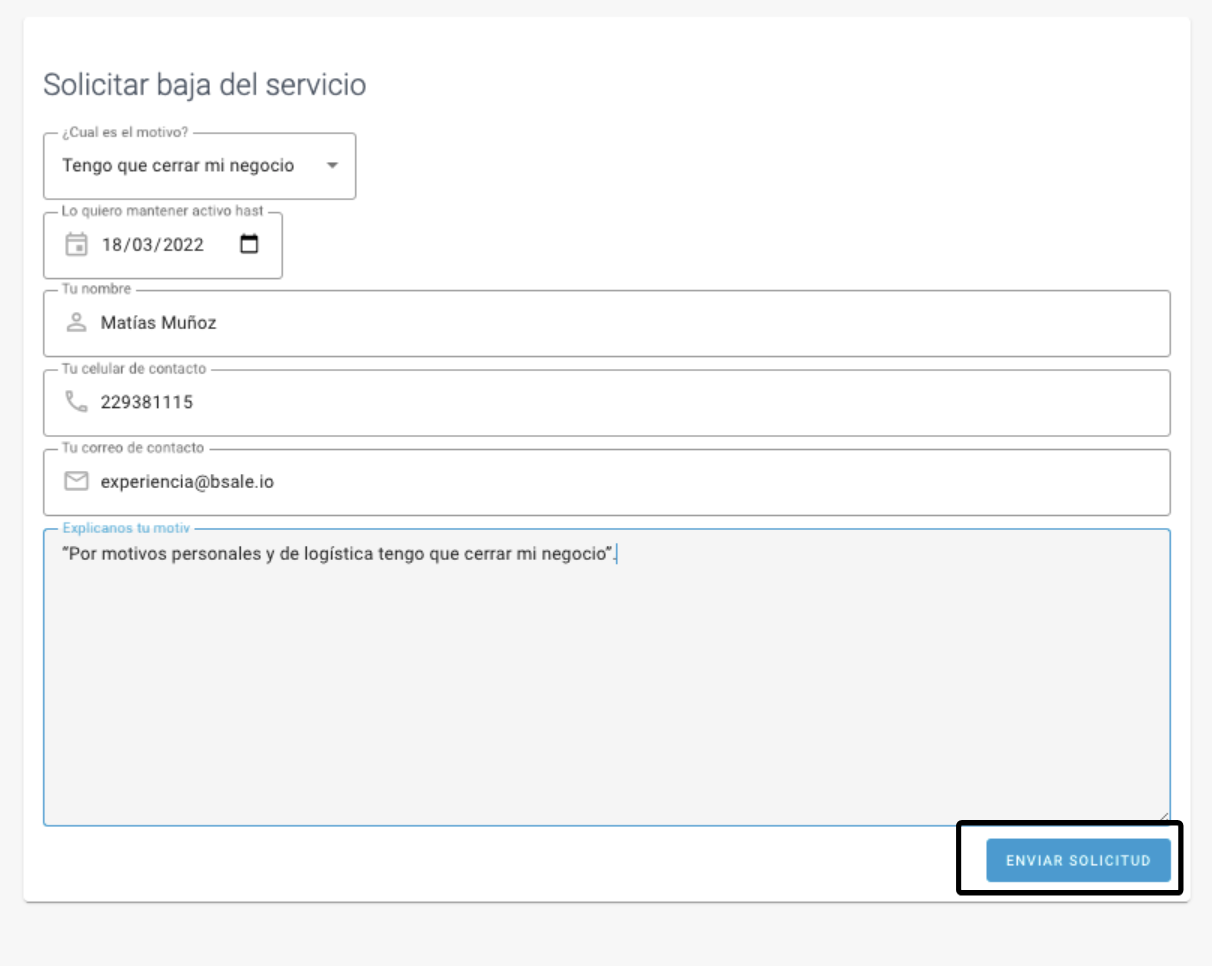Click the 'Solicitar baja del servicio' heading
Image resolution: width=1212 pixels, height=966 pixels.
pos(204,85)
